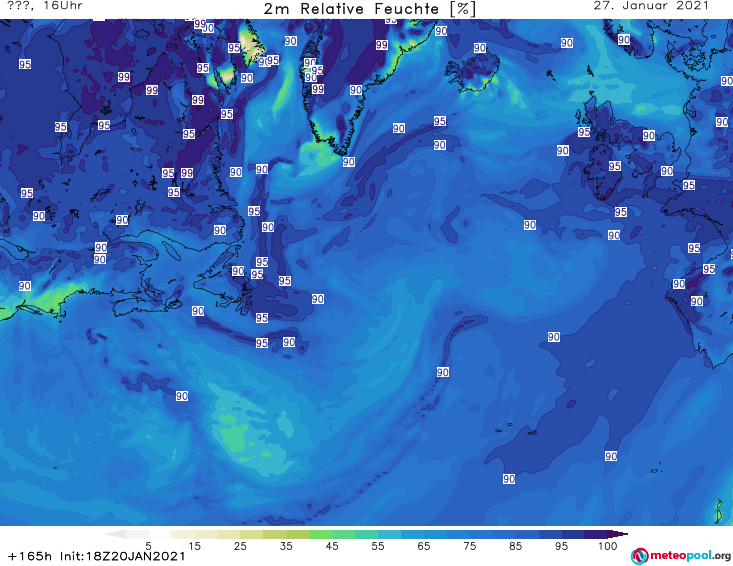Screen dimensions: 733x566
Task: Click the pale gray arrow starting the legend
Action: pyautogui.click(x=115, y=534)
